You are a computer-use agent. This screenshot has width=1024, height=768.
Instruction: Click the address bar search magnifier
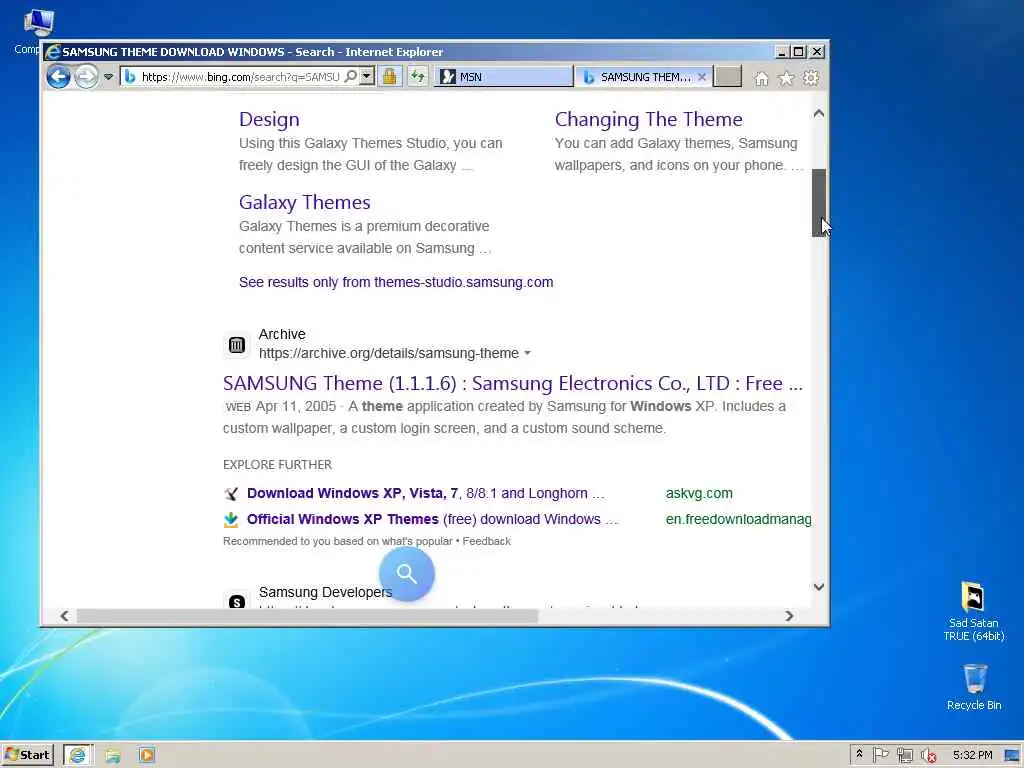pos(351,76)
